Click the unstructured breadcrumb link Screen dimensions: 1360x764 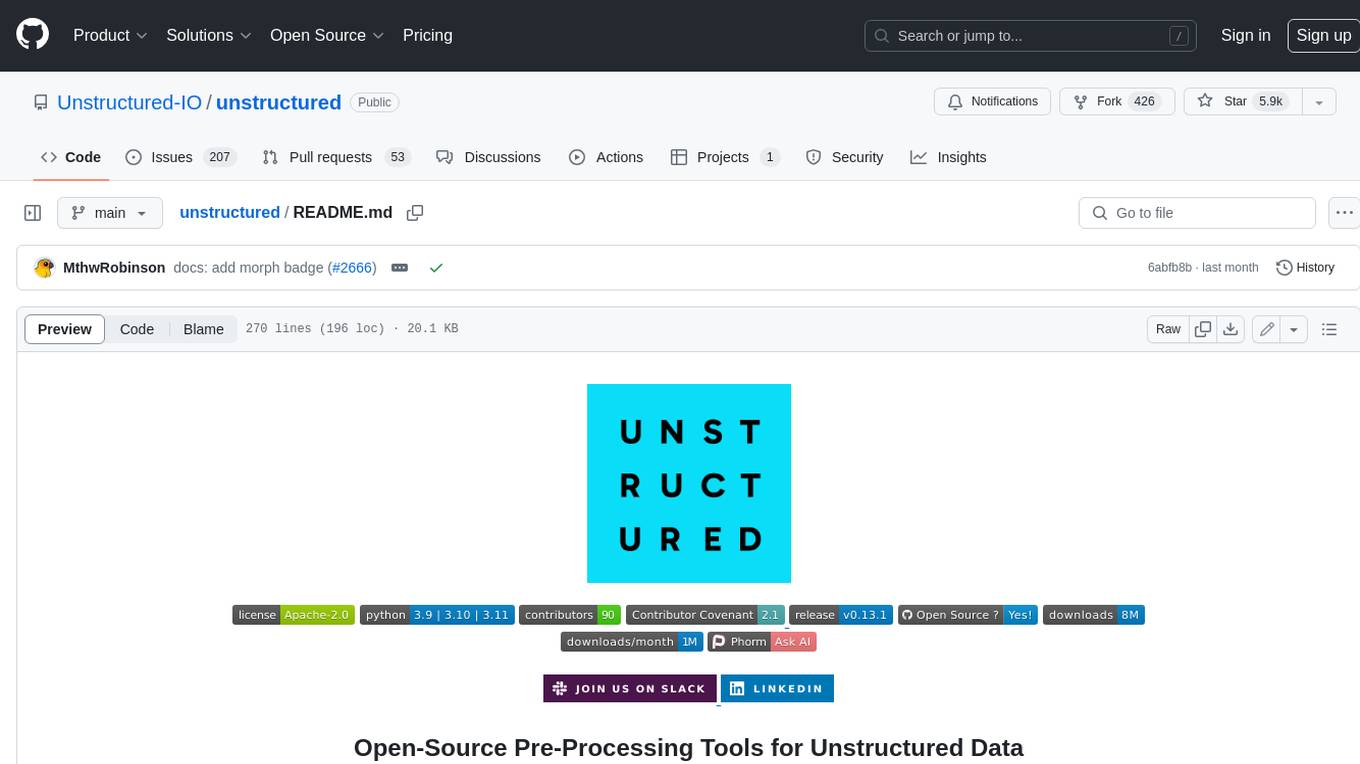coord(229,212)
